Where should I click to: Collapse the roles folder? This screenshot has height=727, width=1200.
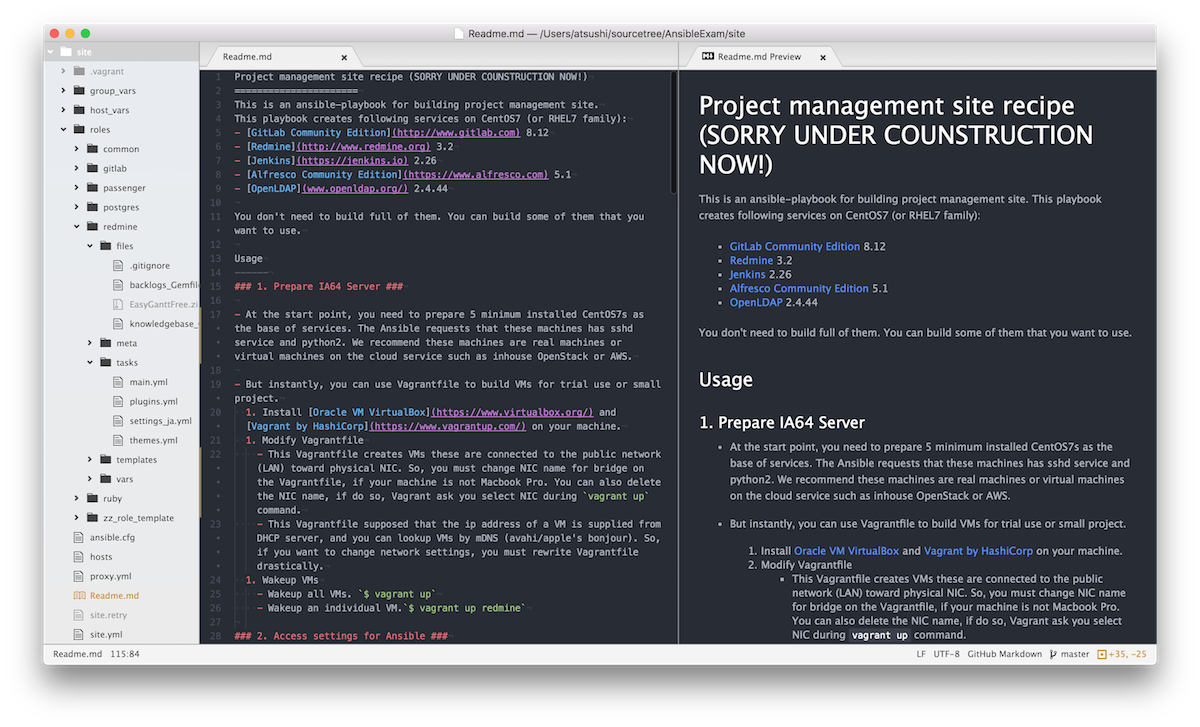tap(63, 130)
